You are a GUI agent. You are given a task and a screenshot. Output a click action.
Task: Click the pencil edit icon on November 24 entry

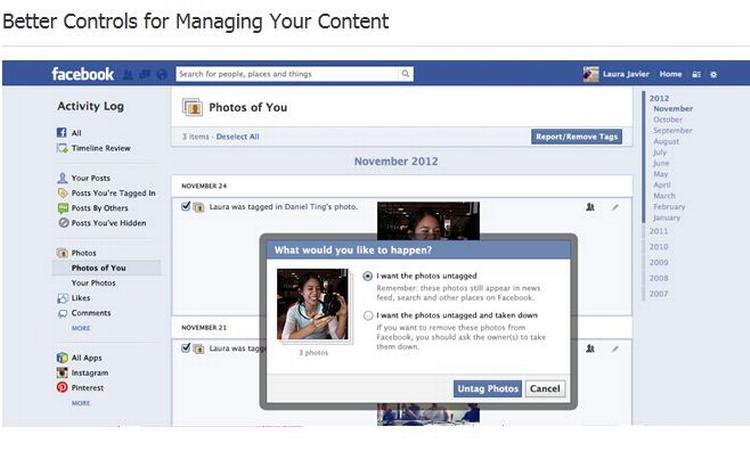click(615, 207)
